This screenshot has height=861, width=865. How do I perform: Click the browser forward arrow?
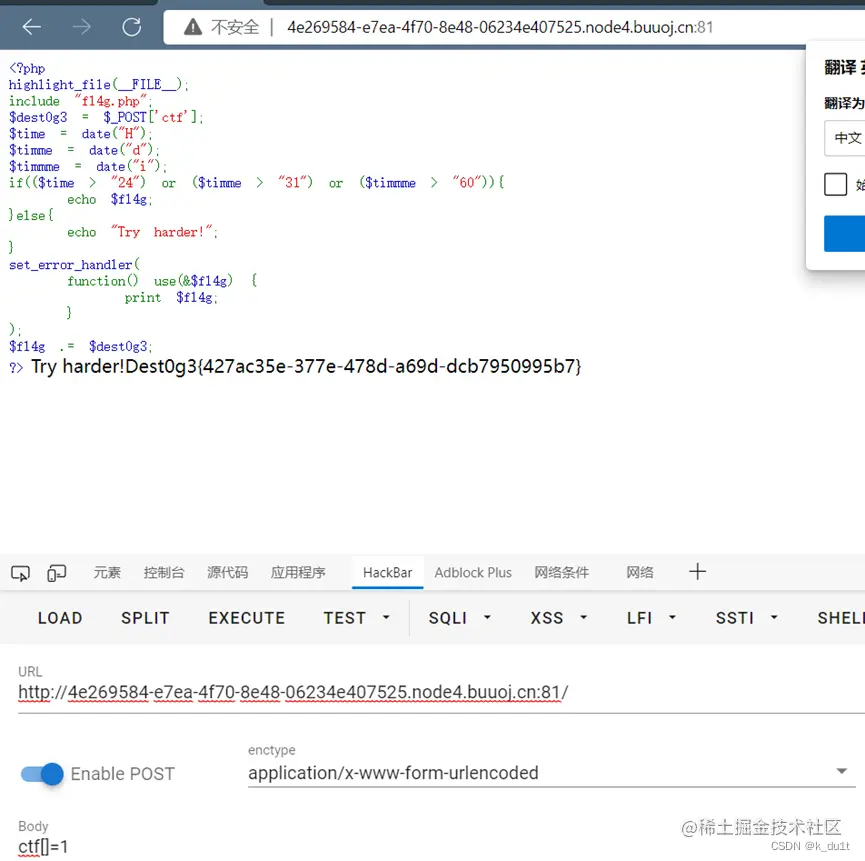(x=82, y=26)
